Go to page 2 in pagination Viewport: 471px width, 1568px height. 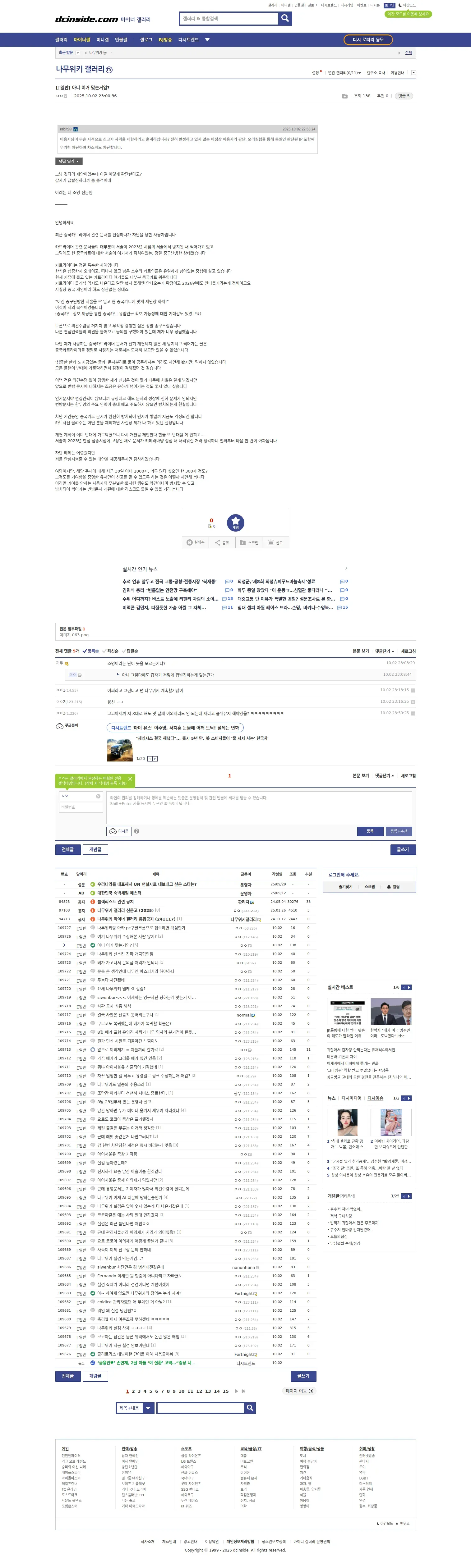(x=133, y=1391)
